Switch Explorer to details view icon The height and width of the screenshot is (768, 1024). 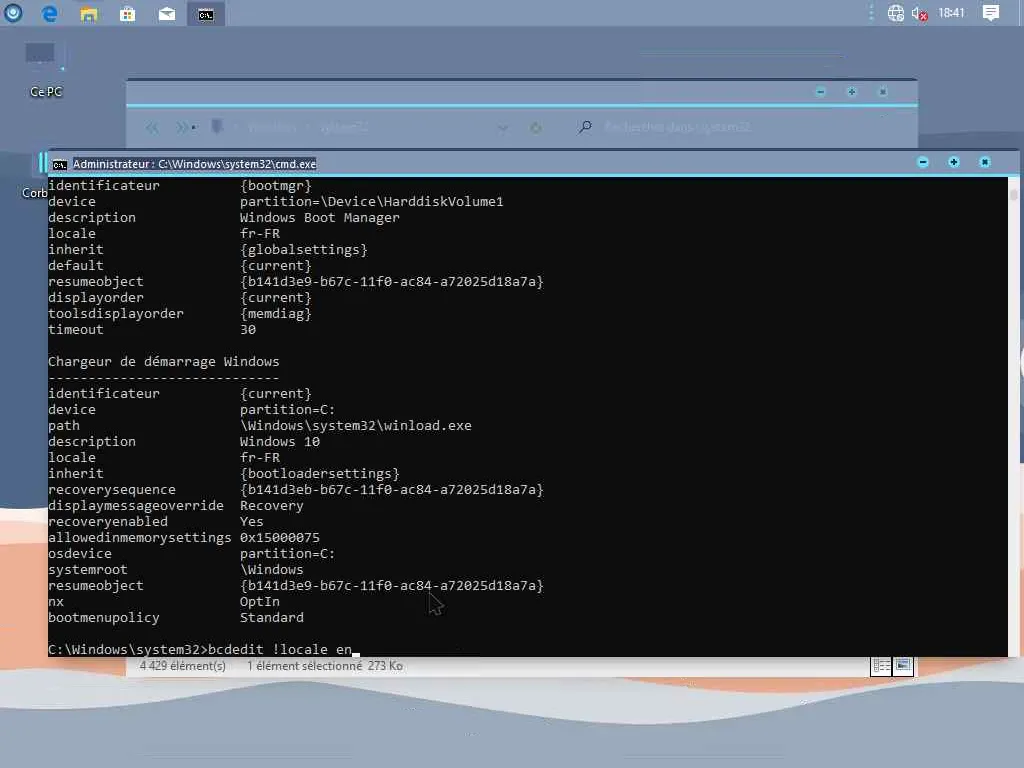881,666
